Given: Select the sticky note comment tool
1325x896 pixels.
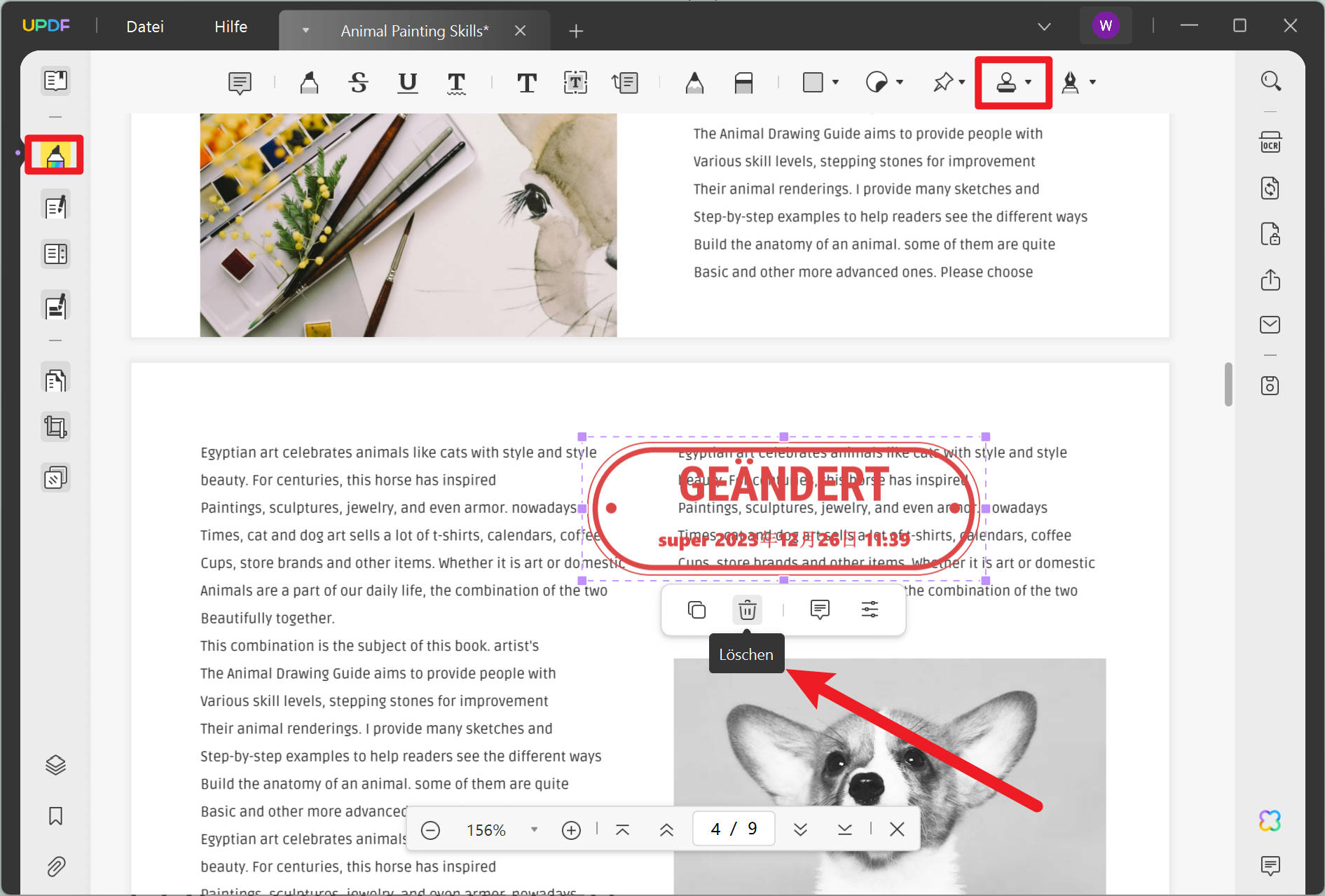Looking at the screenshot, I should pos(239,83).
